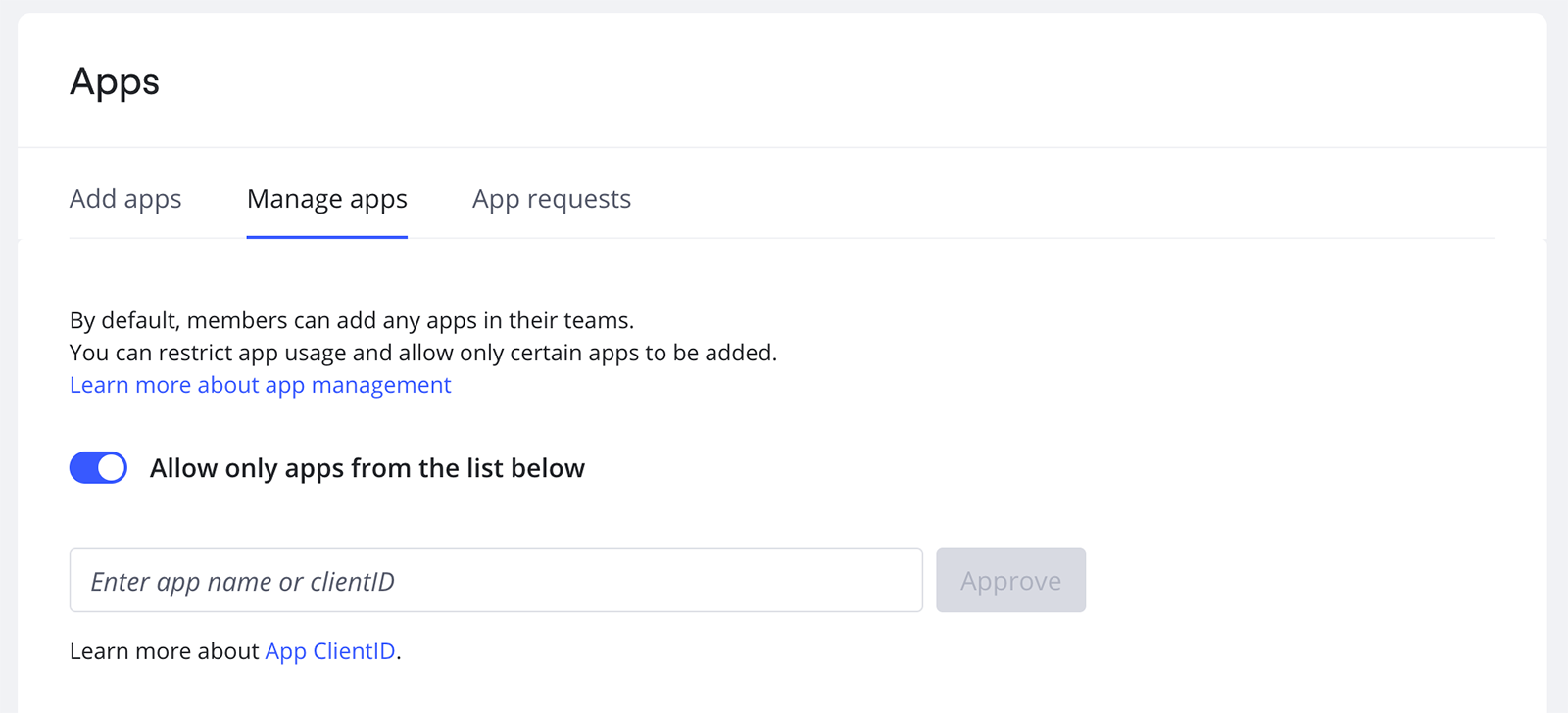Click the blue underline beneath Manage apps
Viewport: 1568px width, 713px height.
[x=326, y=236]
